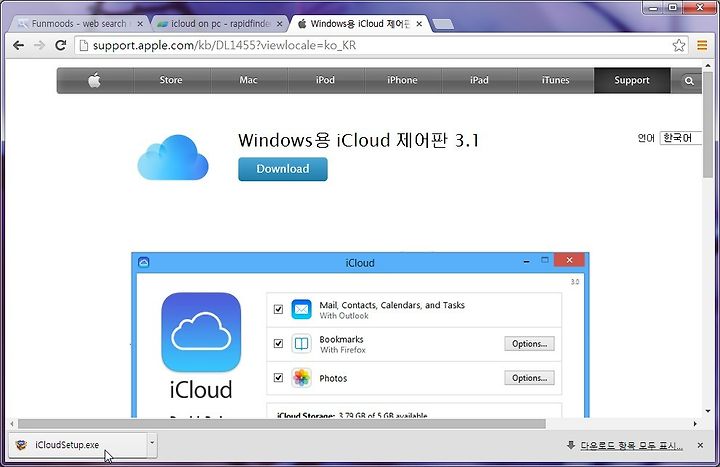This screenshot has width=720, height=467.
Task: Open the search magnifier in Apple nav bar
Action: point(689,81)
